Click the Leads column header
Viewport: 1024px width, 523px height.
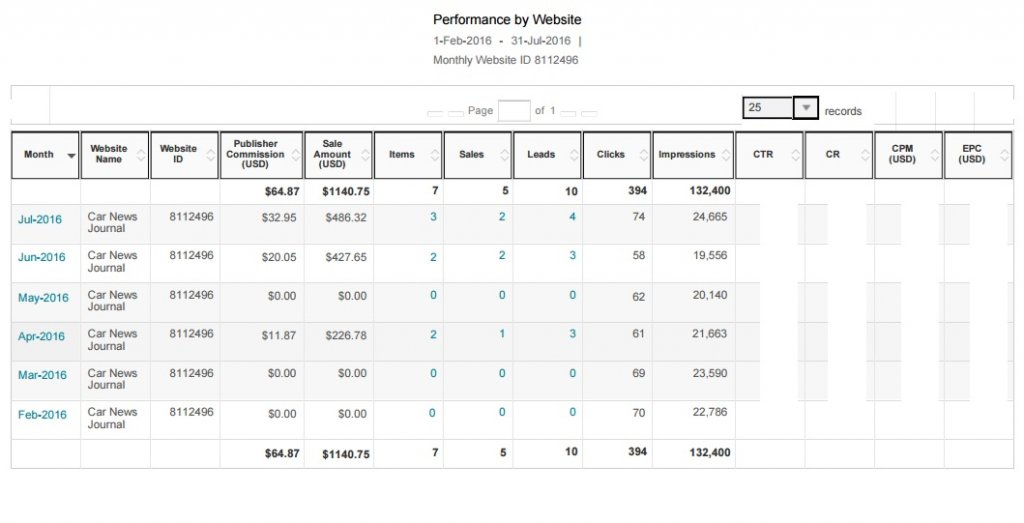tap(541, 155)
